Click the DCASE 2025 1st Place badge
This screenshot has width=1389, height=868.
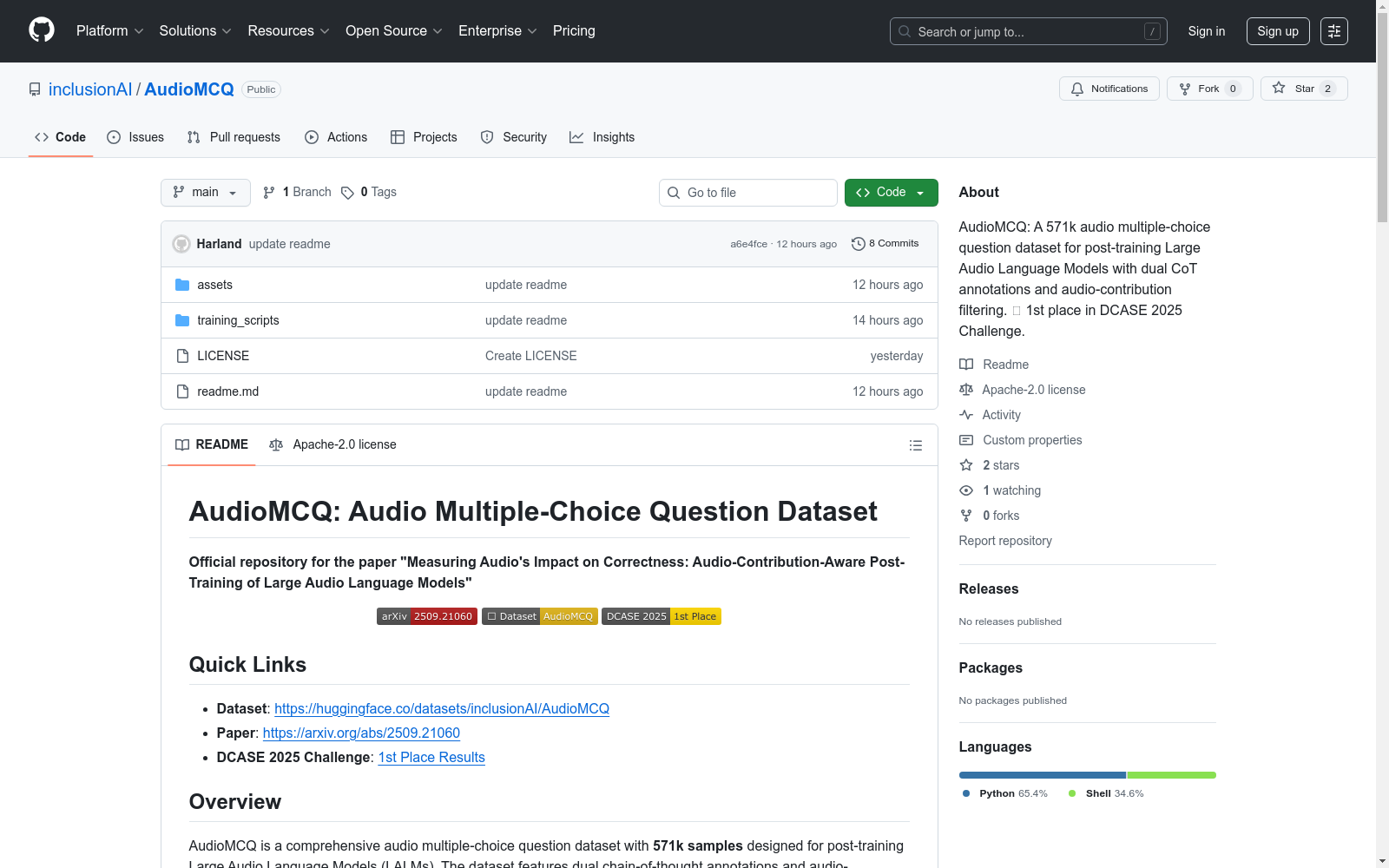click(662, 616)
